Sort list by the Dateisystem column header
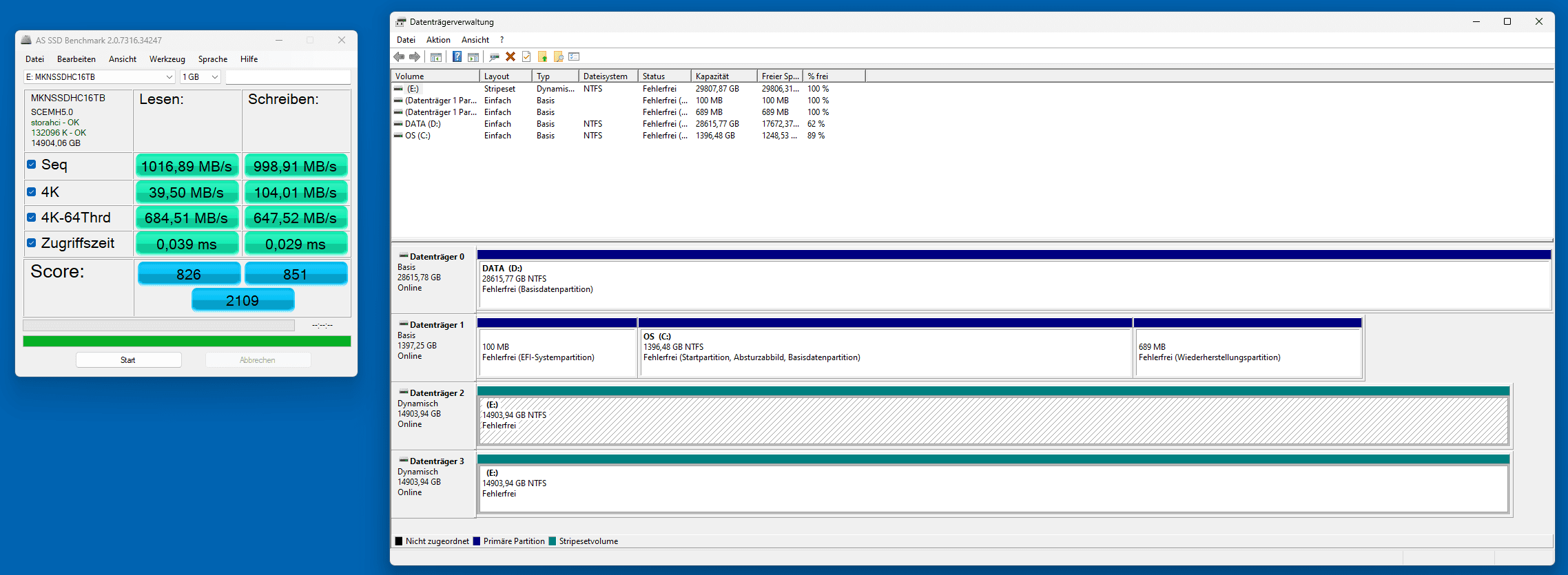 coord(608,76)
